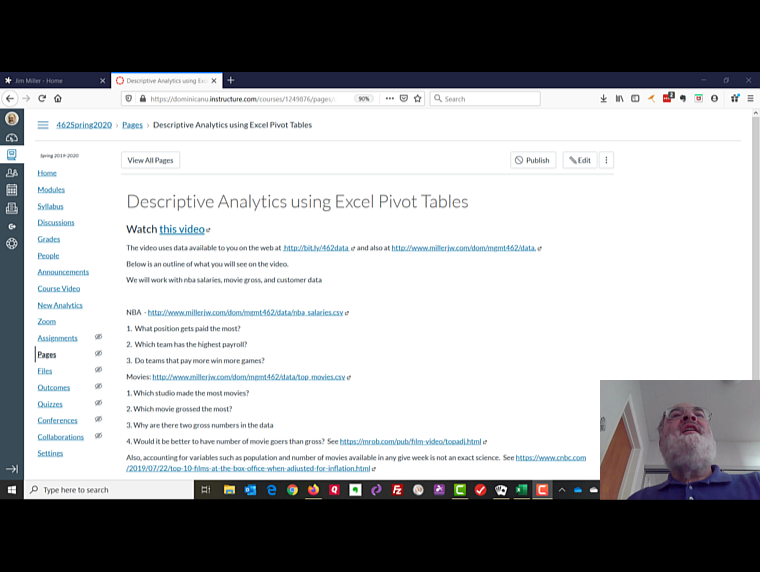Screen dimensions: 760x572
Task: Open Grades in the course menu
Action: click(48, 239)
